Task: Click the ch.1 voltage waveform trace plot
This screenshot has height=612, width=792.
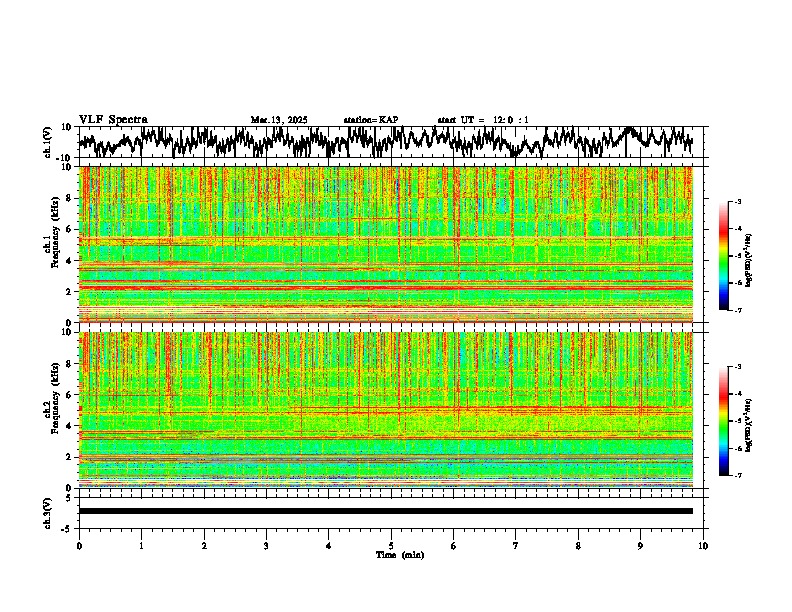Action: [386, 142]
